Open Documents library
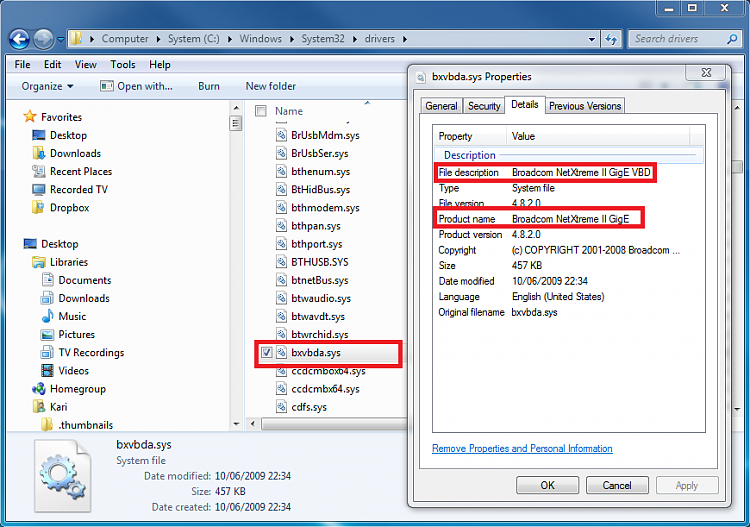 coord(85,280)
